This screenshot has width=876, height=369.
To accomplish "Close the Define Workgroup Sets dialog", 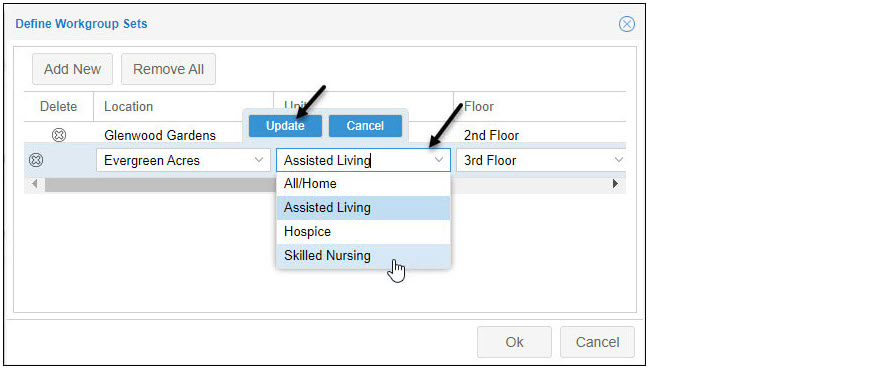I will (627, 24).
